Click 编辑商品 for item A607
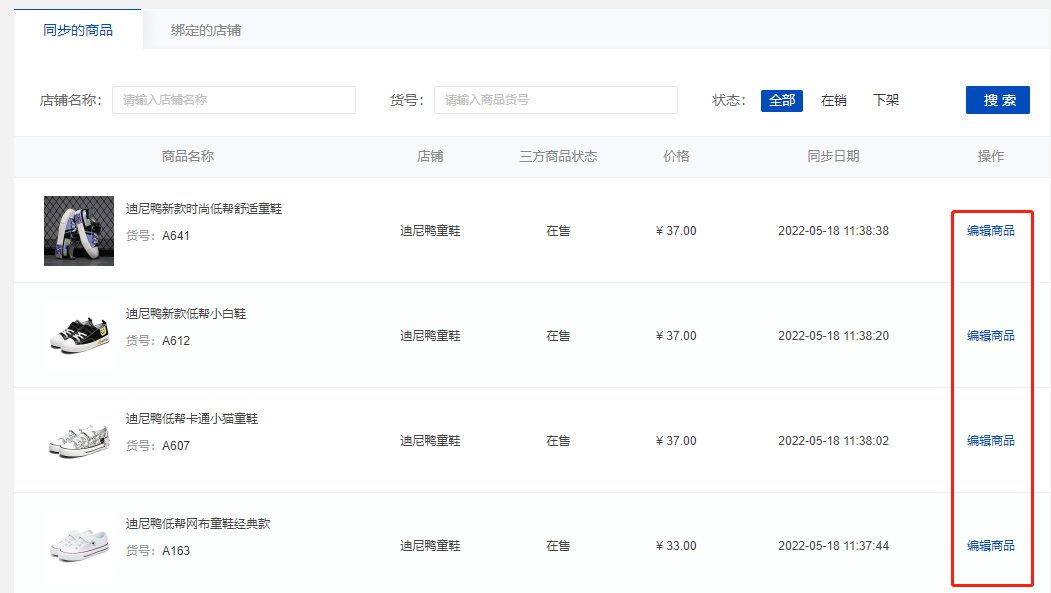The image size is (1051, 593). click(990, 441)
